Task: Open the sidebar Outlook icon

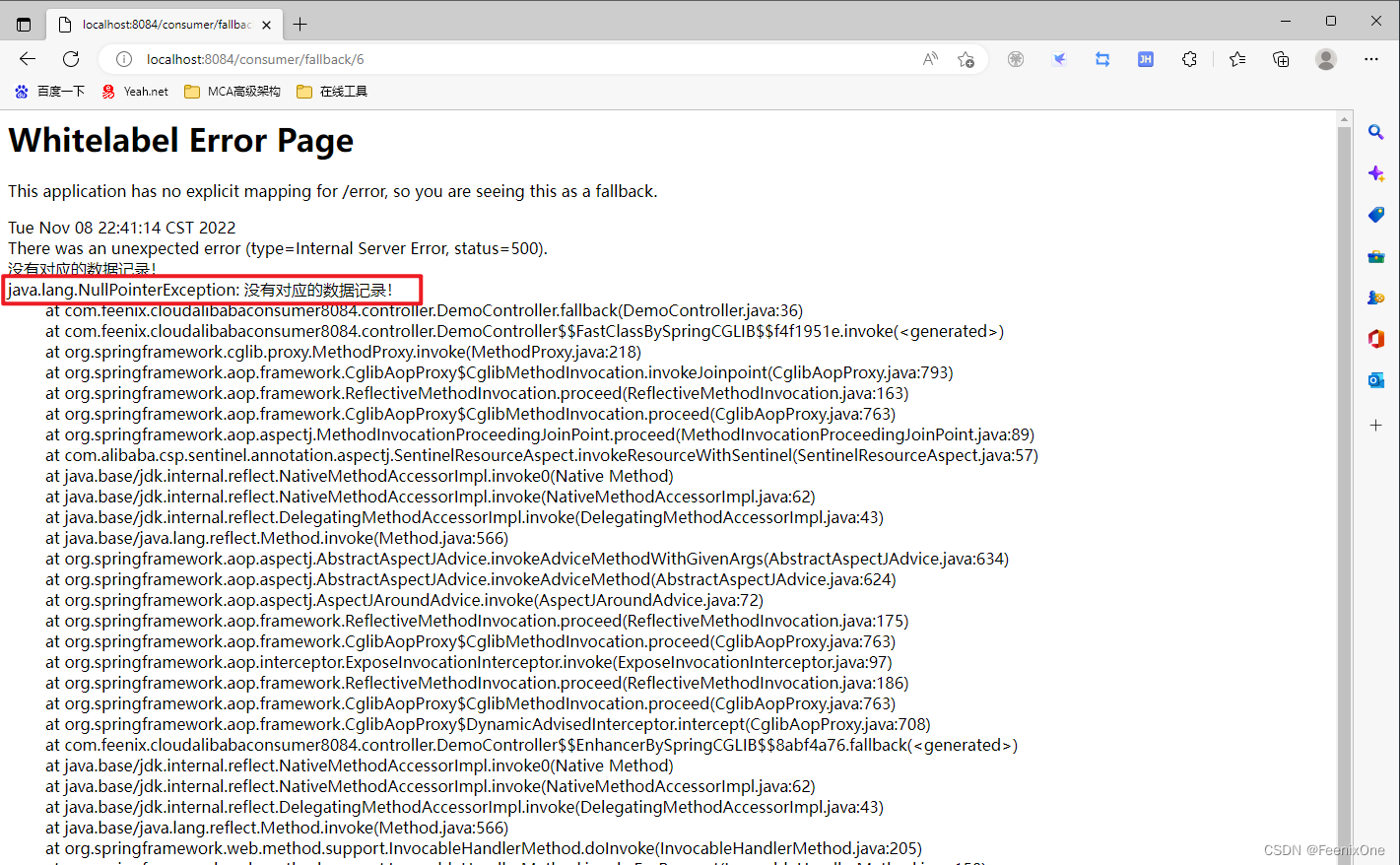Action: tap(1376, 380)
